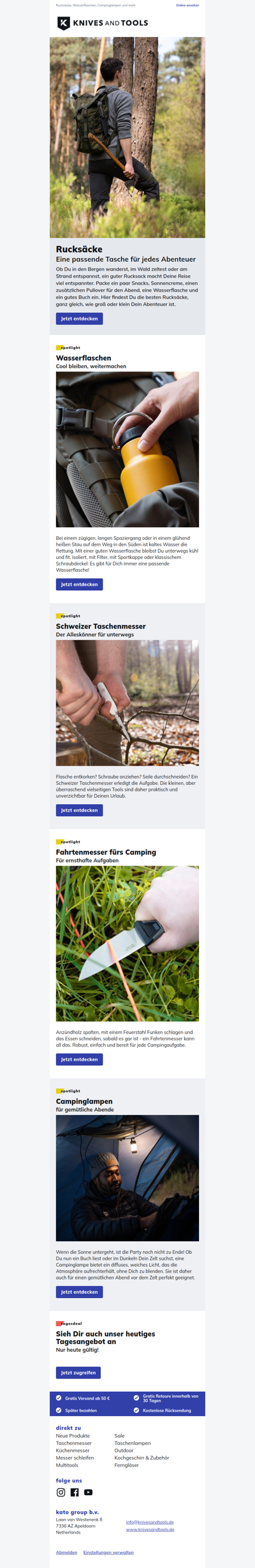Open the YouTube icon under folge uns
Screen dimensions: 255x1568
[89, 1492]
